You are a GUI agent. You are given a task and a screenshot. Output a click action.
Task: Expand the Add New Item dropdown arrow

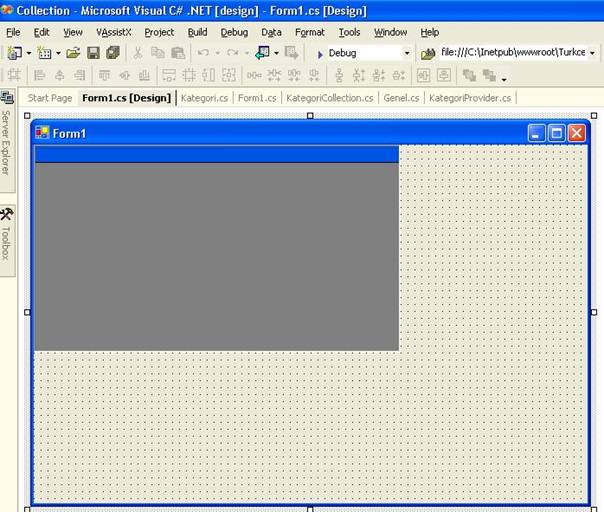(x=58, y=53)
